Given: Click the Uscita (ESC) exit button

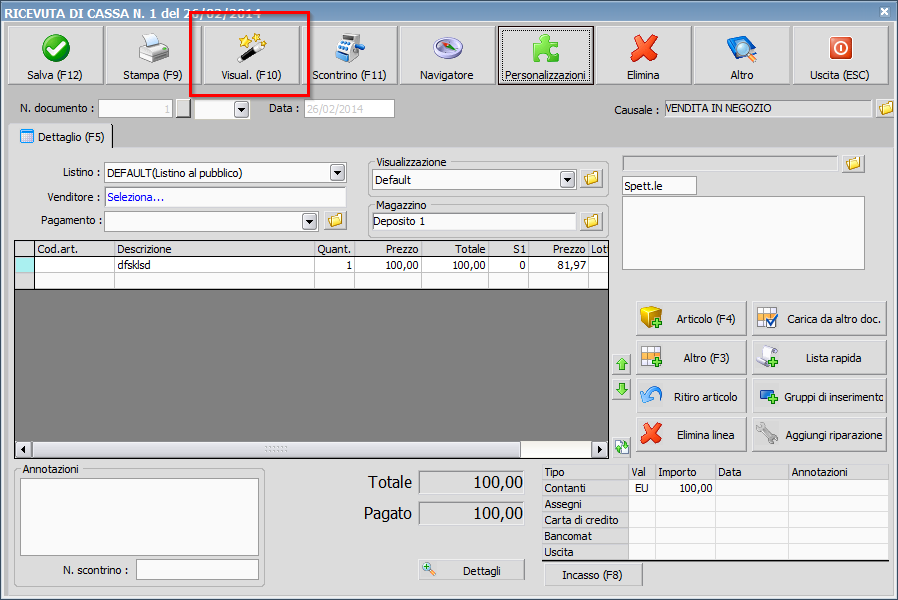Looking at the screenshot, I should (x=840, y=56).
